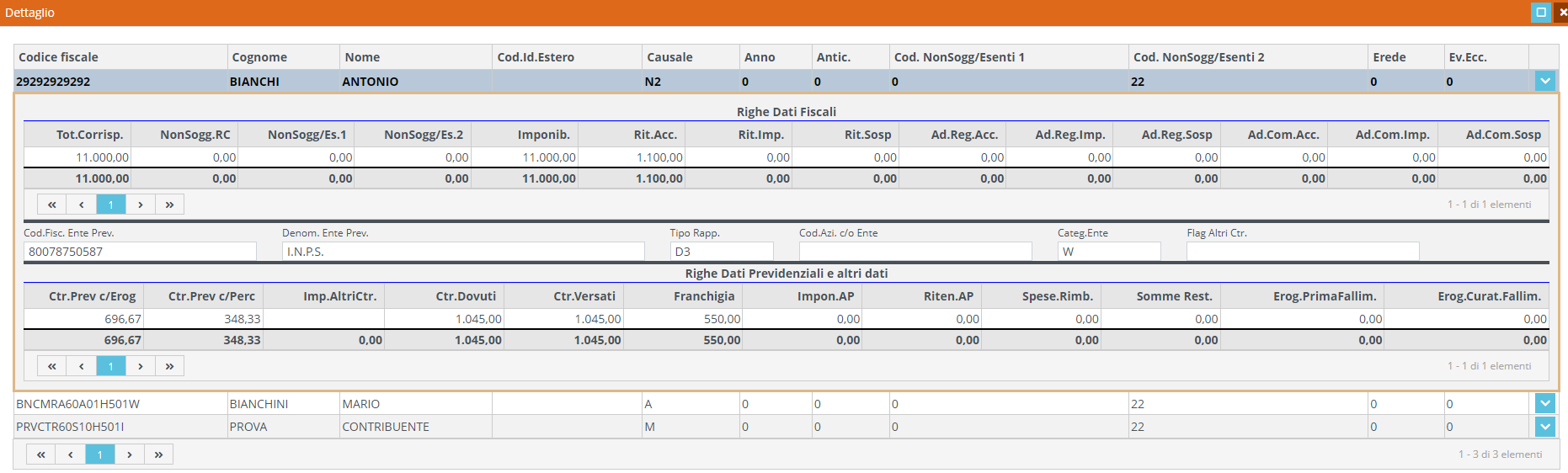Screen dimensions: 1568x473
Task: Go to first page in Dati Previdenziali pager
Action: pos(52,366)
